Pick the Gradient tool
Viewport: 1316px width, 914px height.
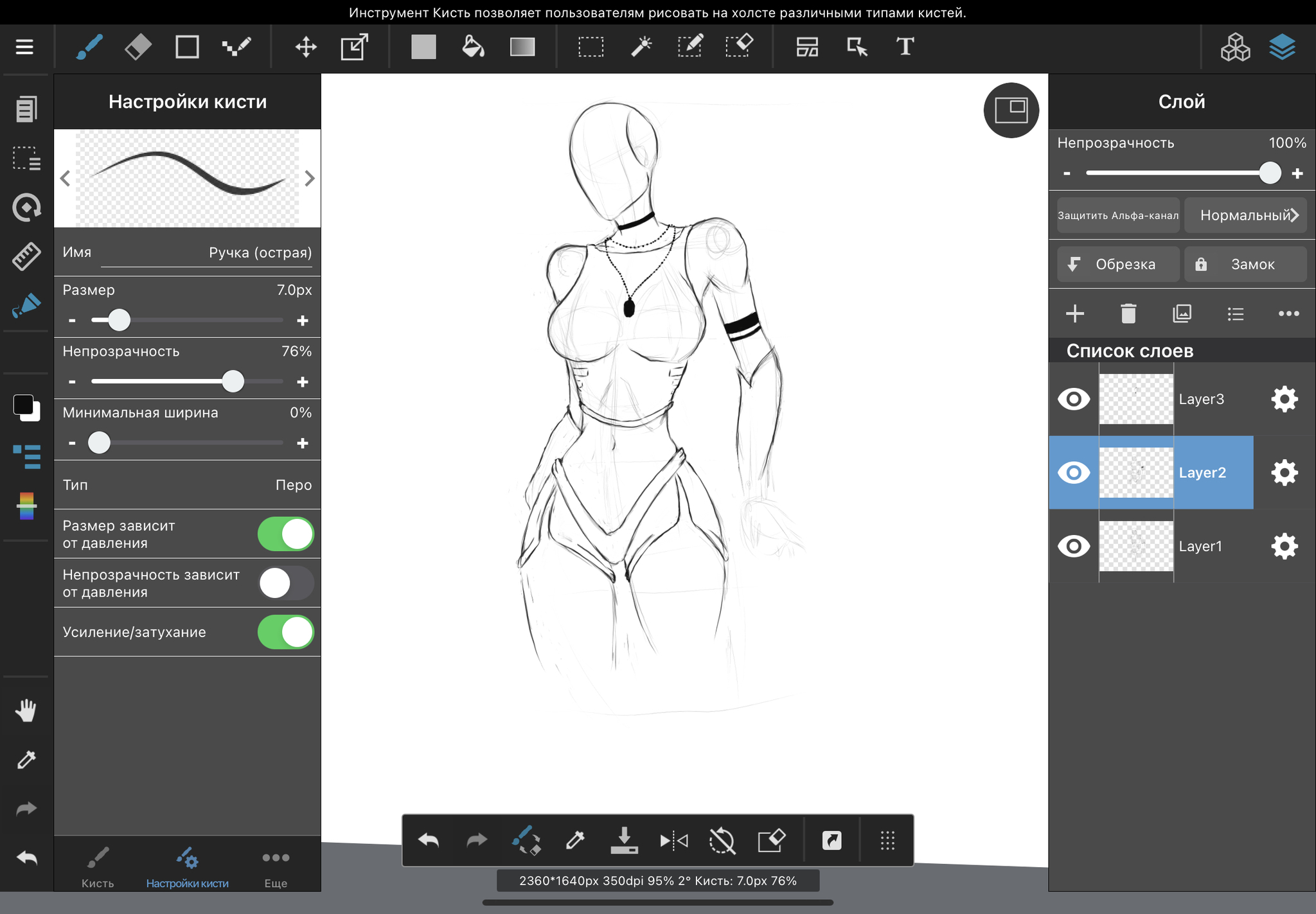(522, 47)
